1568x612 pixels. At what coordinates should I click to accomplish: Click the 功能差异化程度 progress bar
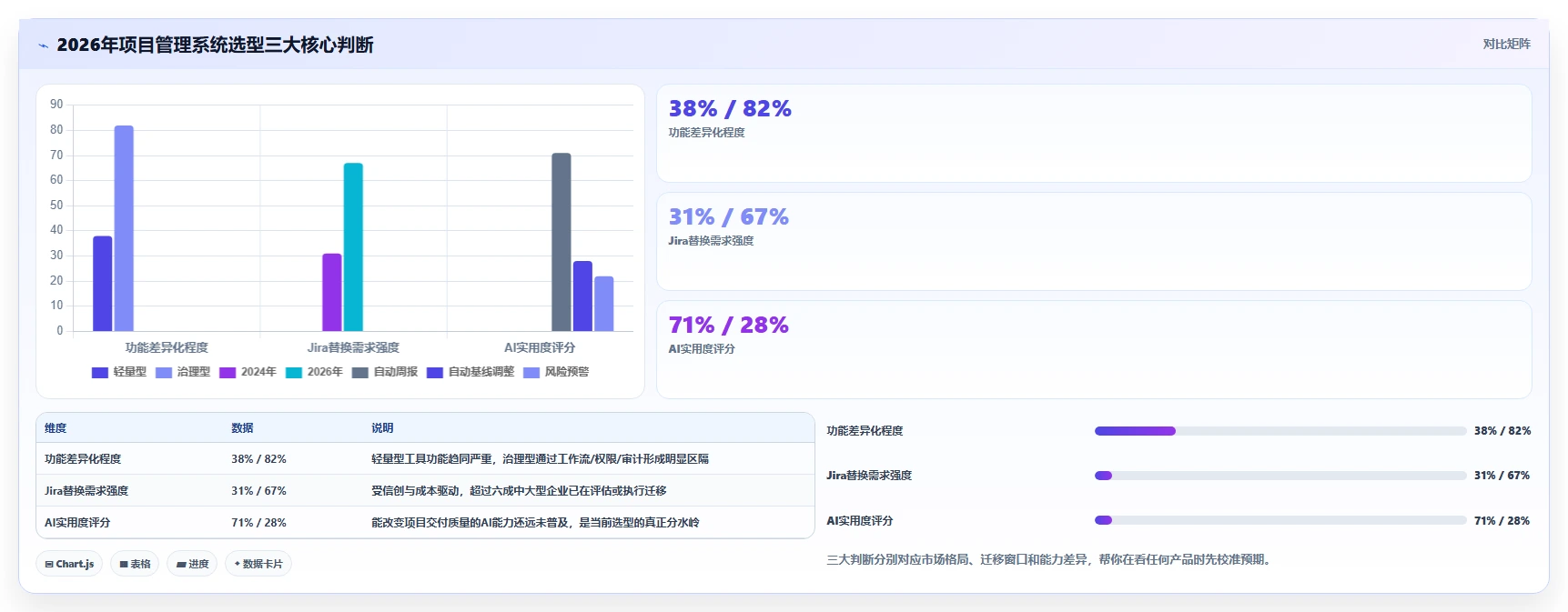coord(1280,431)
